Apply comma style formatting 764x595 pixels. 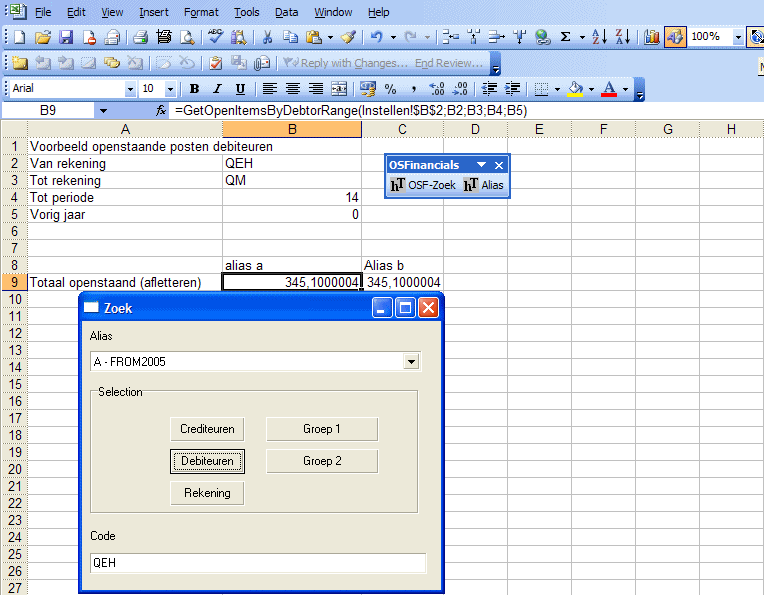pos(414,89)
